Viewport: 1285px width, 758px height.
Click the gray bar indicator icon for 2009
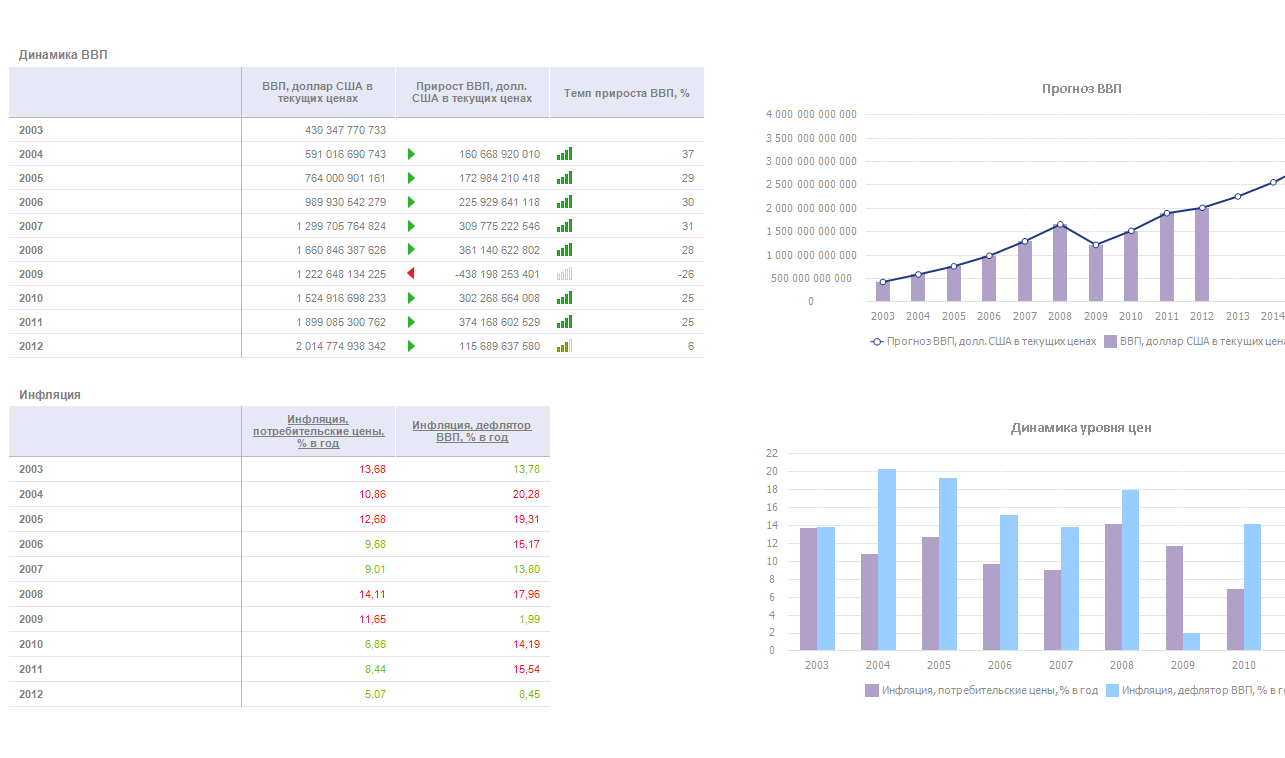pos(565,274)
